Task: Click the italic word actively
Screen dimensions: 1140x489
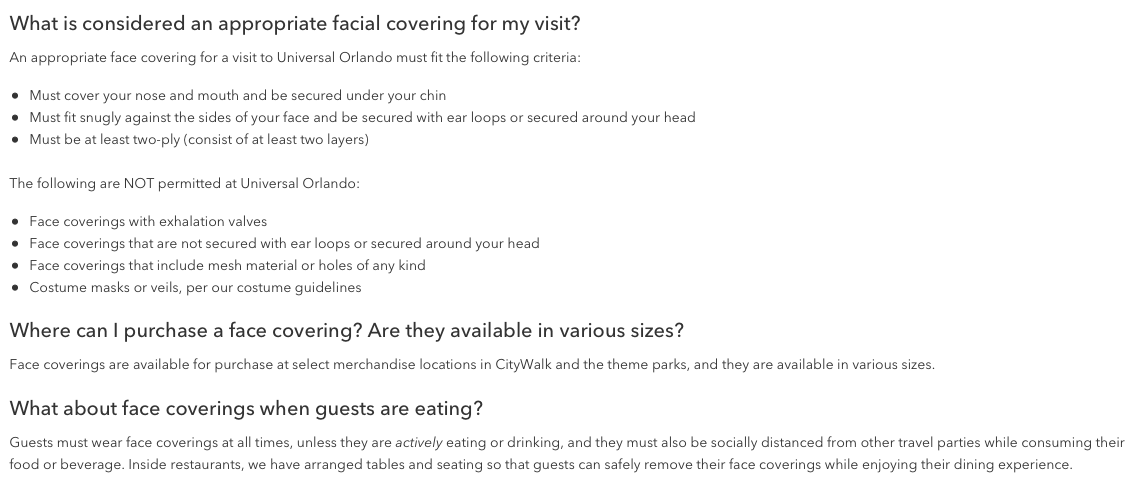Action: click(419, 443)
